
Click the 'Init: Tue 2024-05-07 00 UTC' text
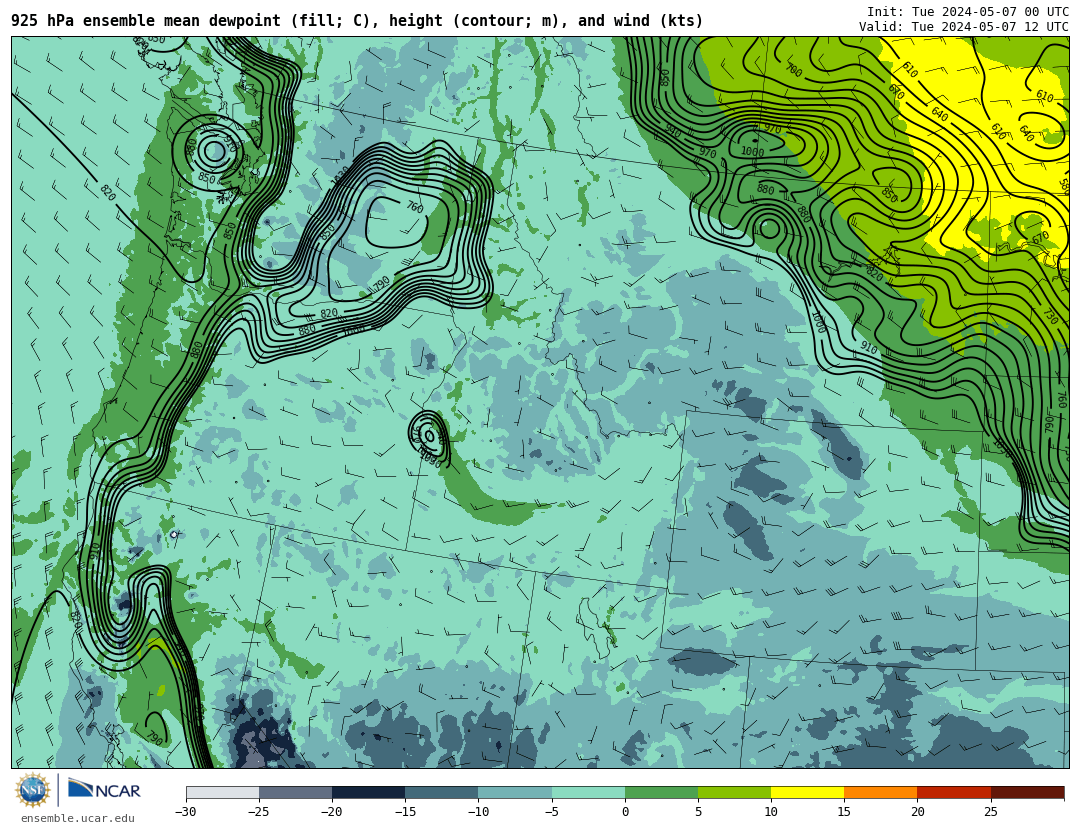tap(968, 12)
